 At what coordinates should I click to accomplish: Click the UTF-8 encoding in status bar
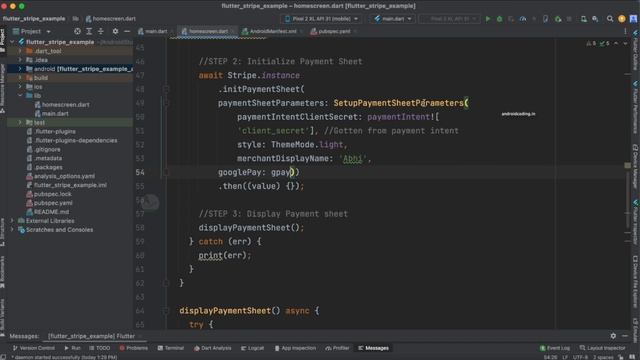click(580, 357)
